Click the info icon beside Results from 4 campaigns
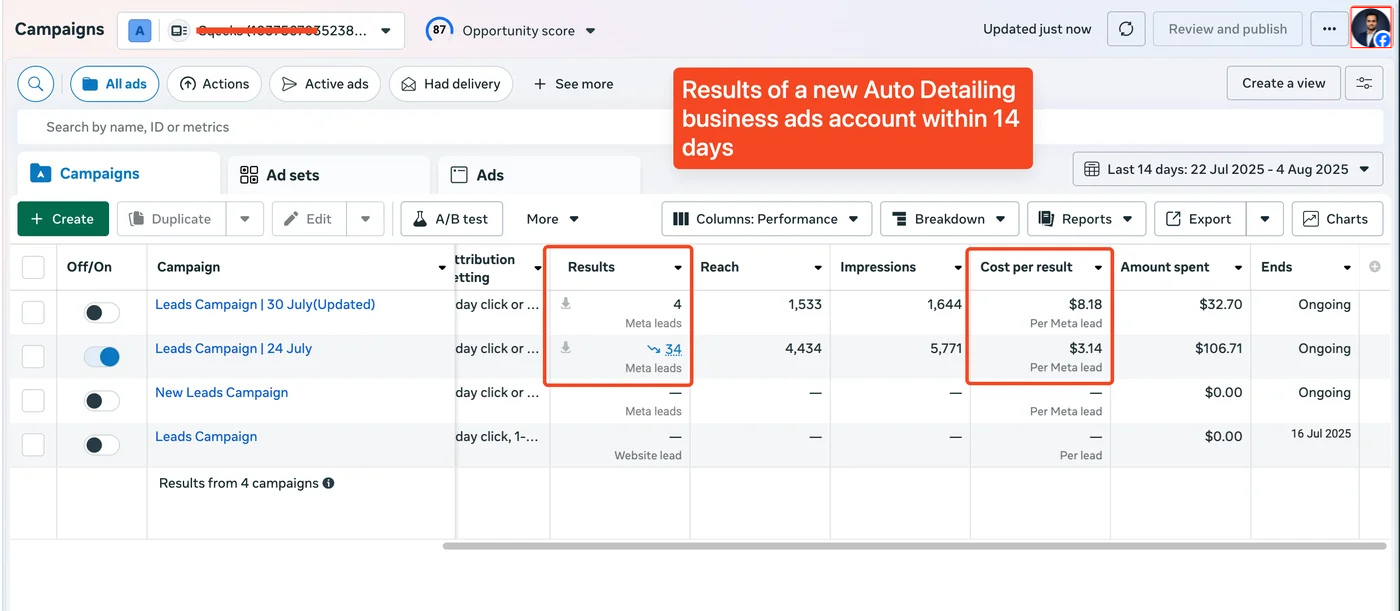Viewport: 1400px width, 611px height. (328, 483)
